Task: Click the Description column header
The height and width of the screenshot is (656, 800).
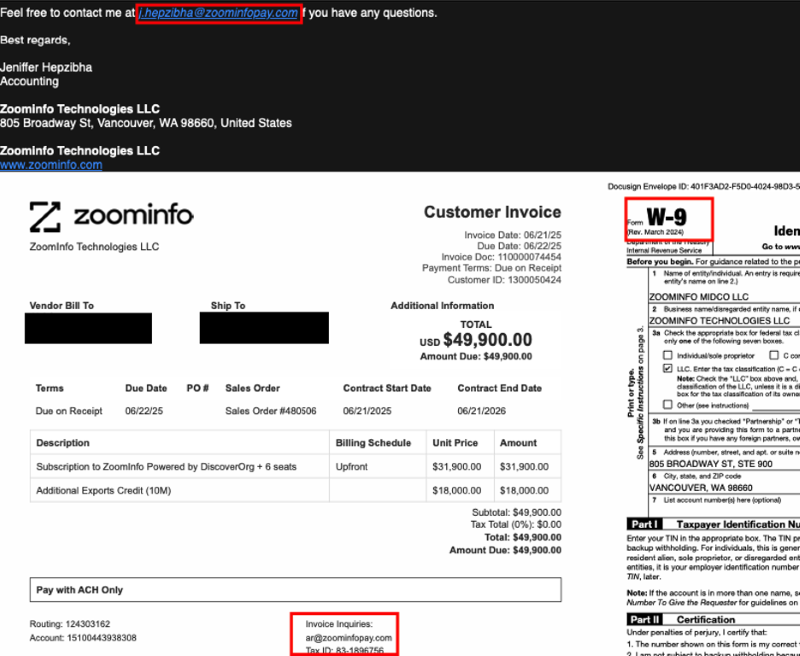Action: point(63,443)
